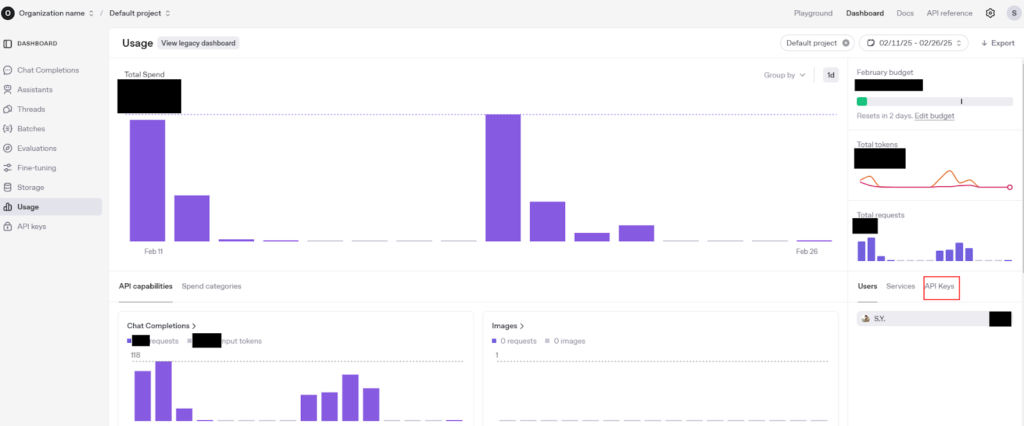Switch to the API Keys tab
Viewport: 1024px width, 426px height.
point(940,286)
